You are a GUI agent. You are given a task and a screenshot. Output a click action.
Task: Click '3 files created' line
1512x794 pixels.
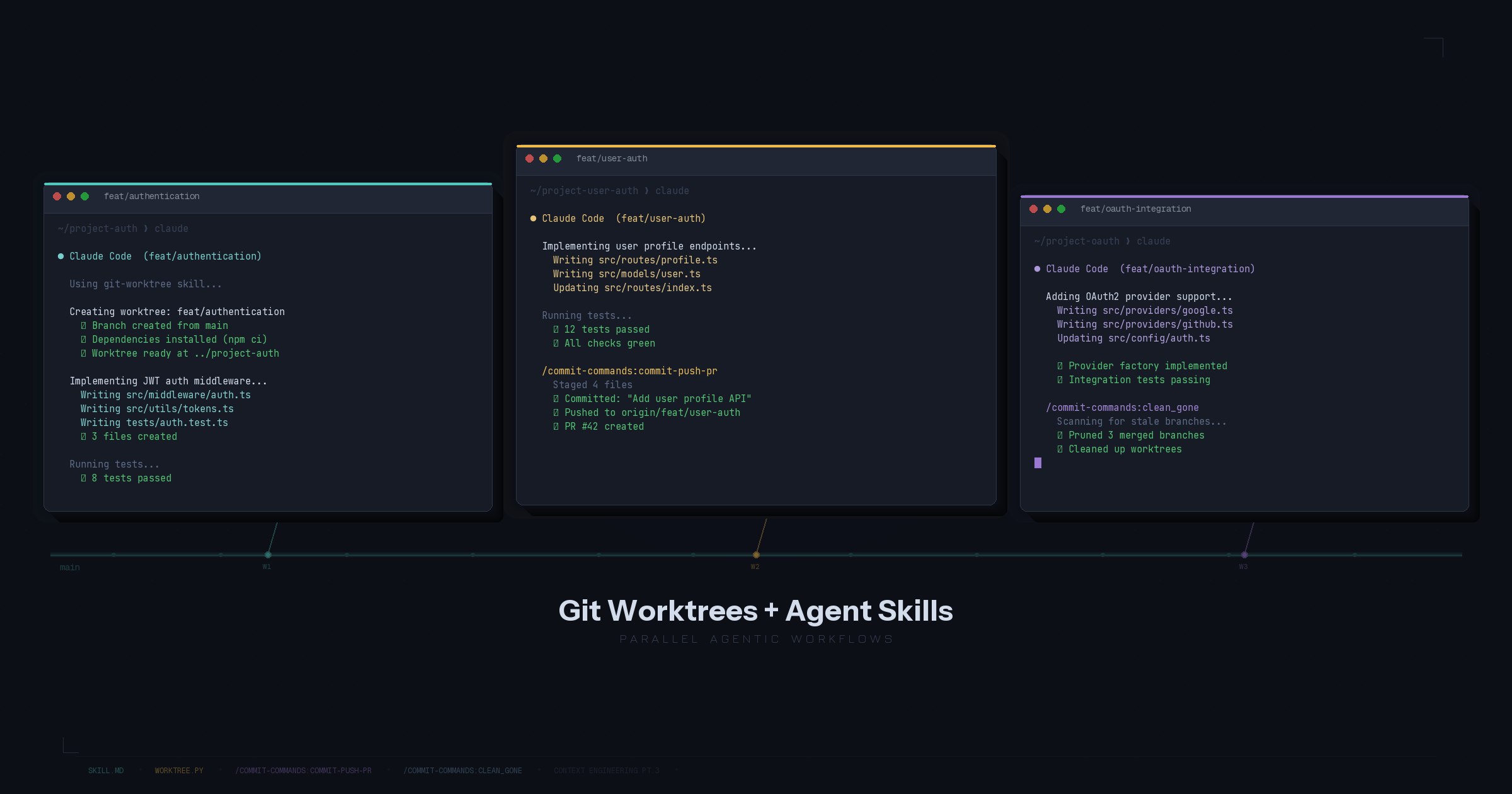coord(129,437)
